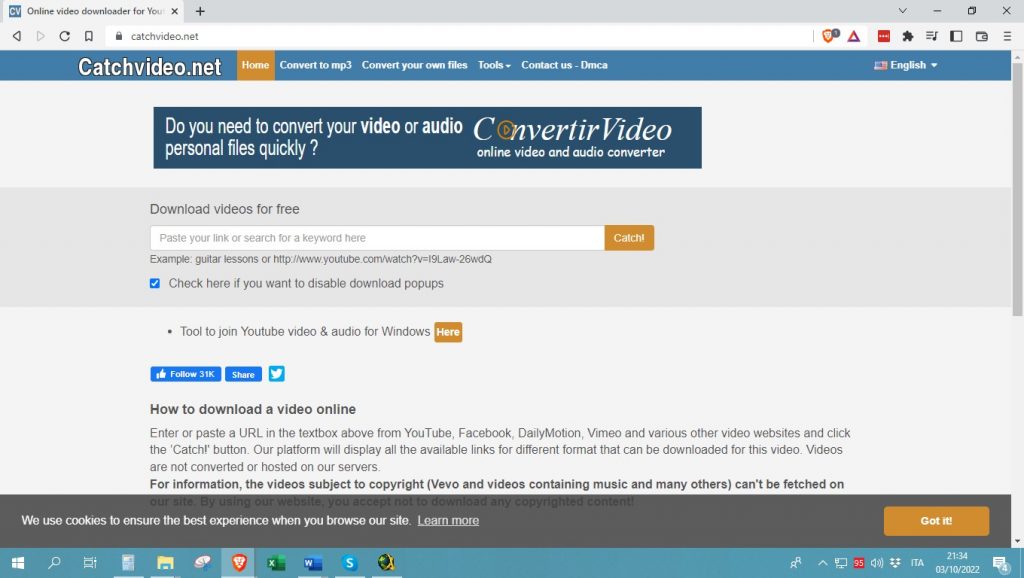Uncheck the disable download popups checkbox
This screenshot has width=1024, height=578.
(x=155, y=283)
